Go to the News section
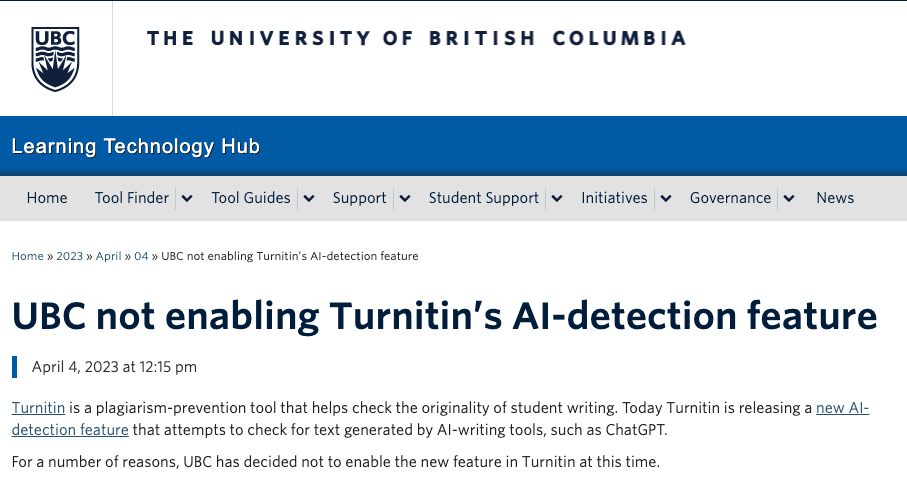Viewport: 907px width, 491px height. click(x=835, y=198)
